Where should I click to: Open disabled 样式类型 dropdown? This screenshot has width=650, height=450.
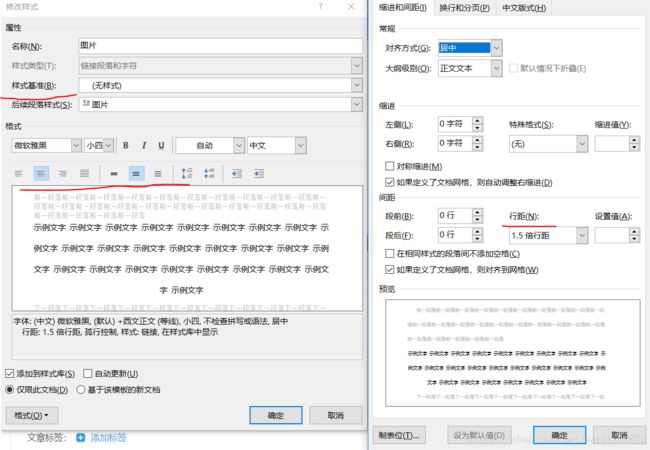357,65
